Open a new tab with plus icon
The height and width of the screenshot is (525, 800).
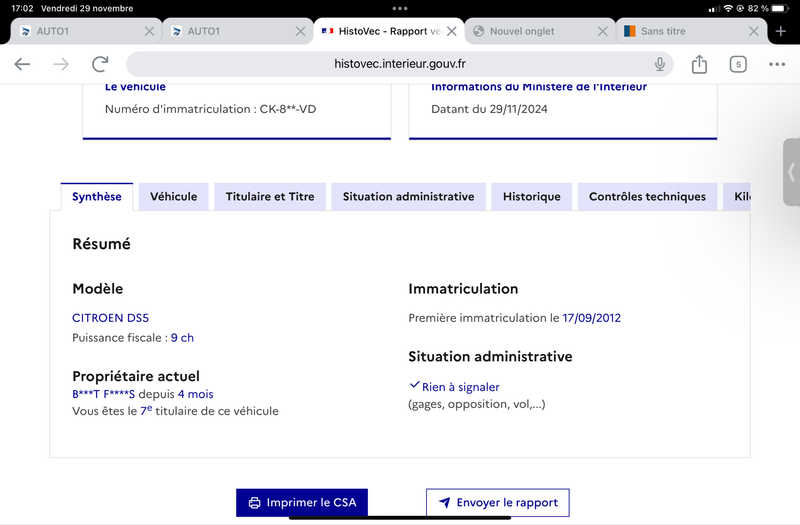781,31
